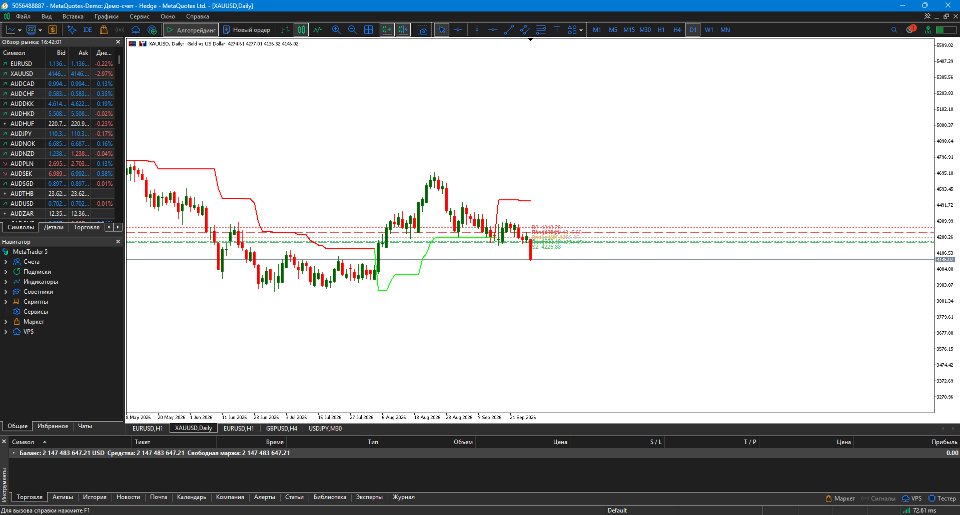Click the zoom out magnifier icon

pos(352,29)
